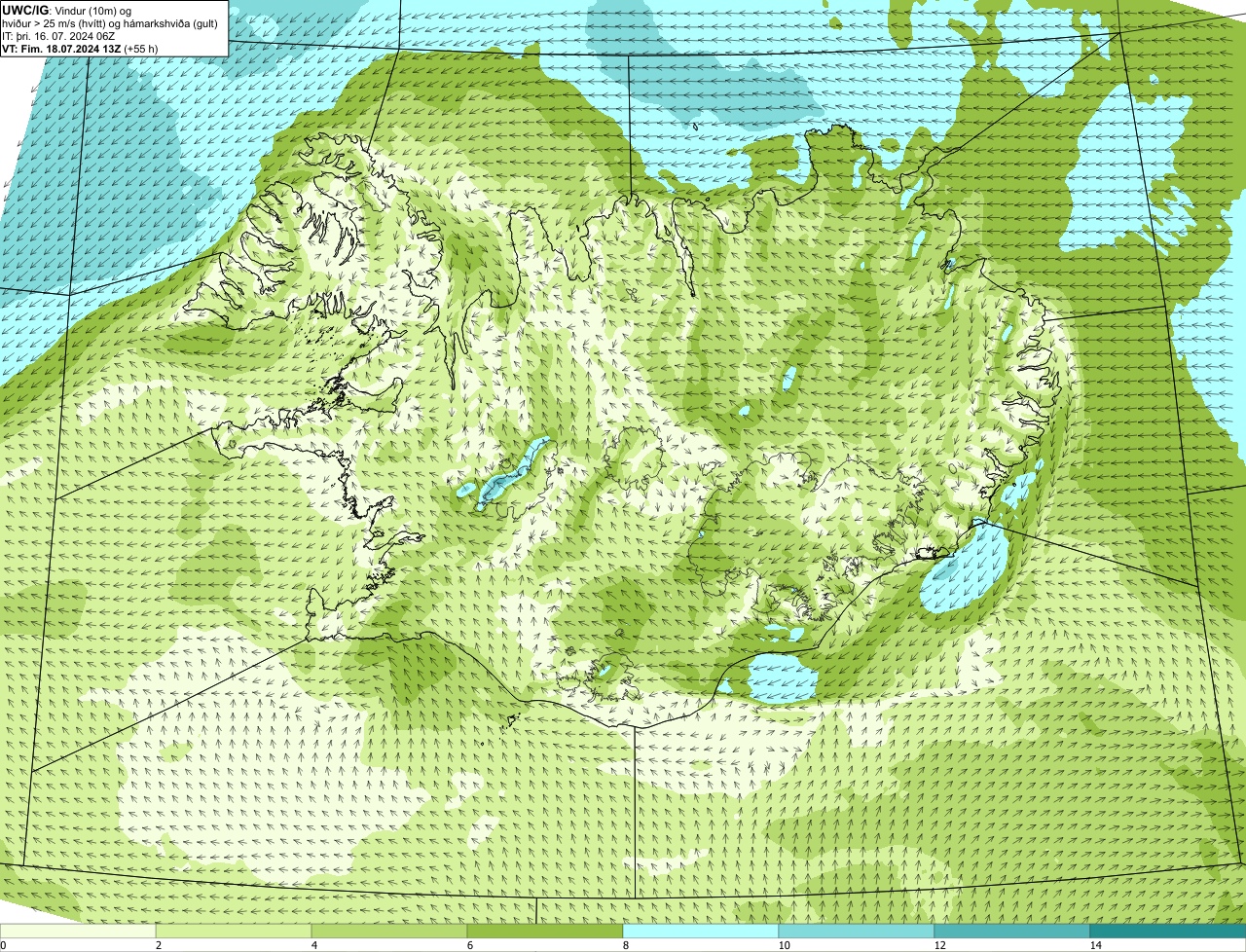Screen dimensions: 1246x952
Task: Click the legend scale label "8"
Action: pyautogui.click(x=625, y=945)
